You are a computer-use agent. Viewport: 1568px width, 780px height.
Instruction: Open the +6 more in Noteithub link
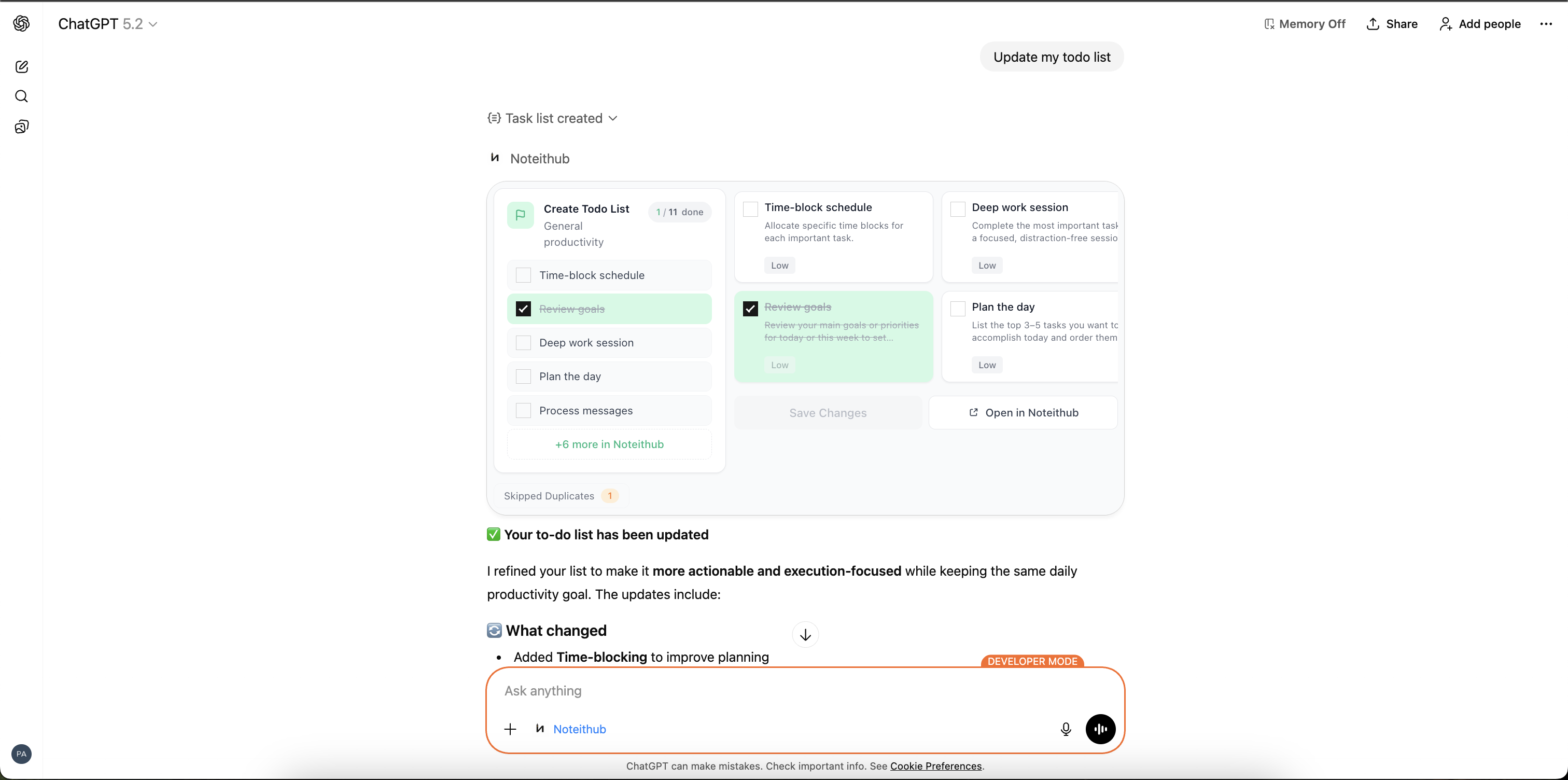(x=609, y=444)
